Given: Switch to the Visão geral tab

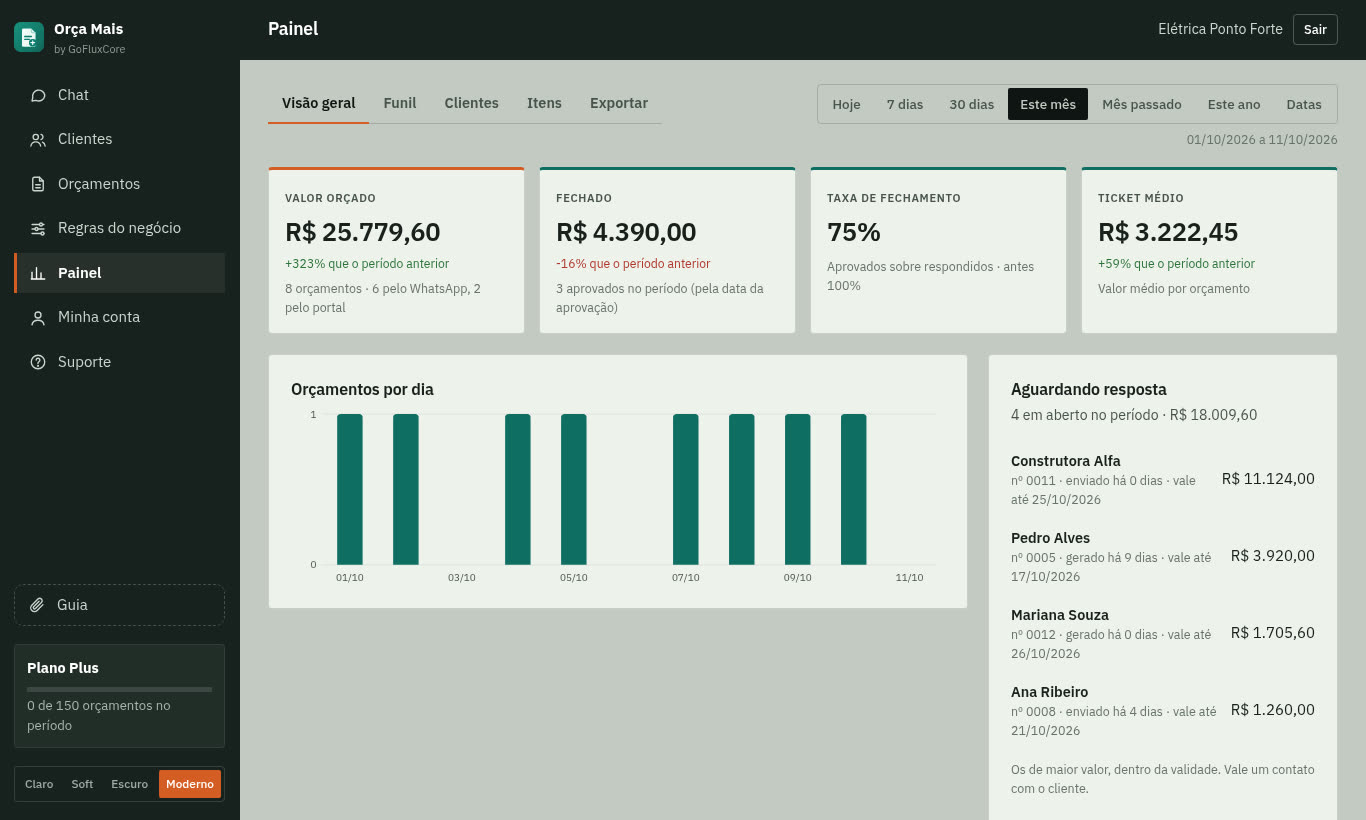Looking at the screenshot, I should 319,103.
